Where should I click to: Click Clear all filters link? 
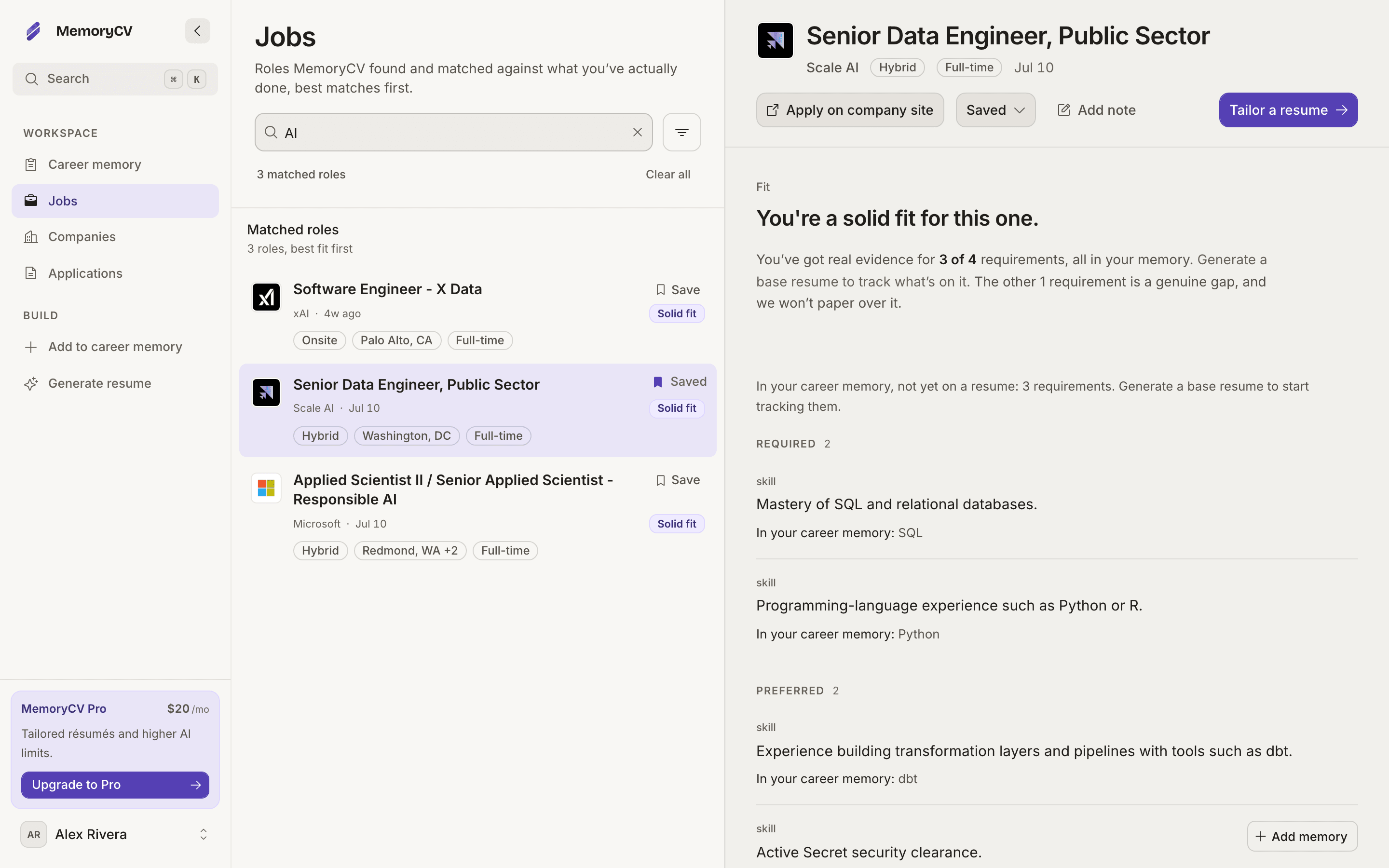tap(668, 175)
